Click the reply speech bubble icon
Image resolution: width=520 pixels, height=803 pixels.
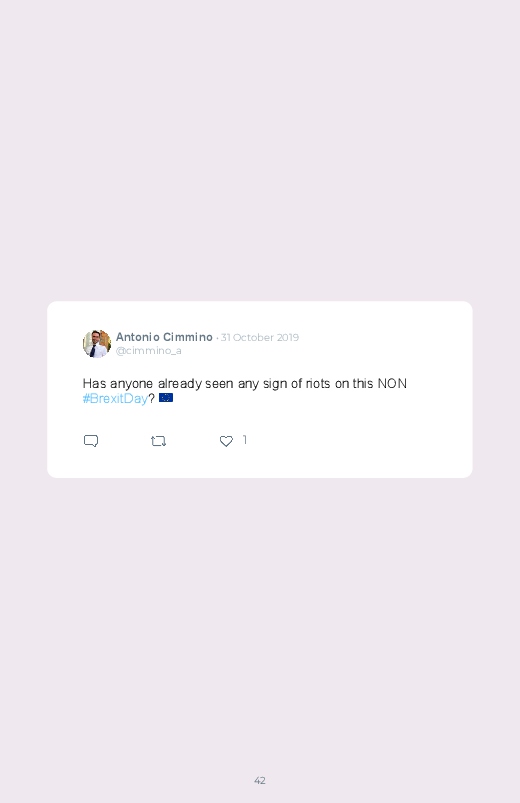[91, 441]
